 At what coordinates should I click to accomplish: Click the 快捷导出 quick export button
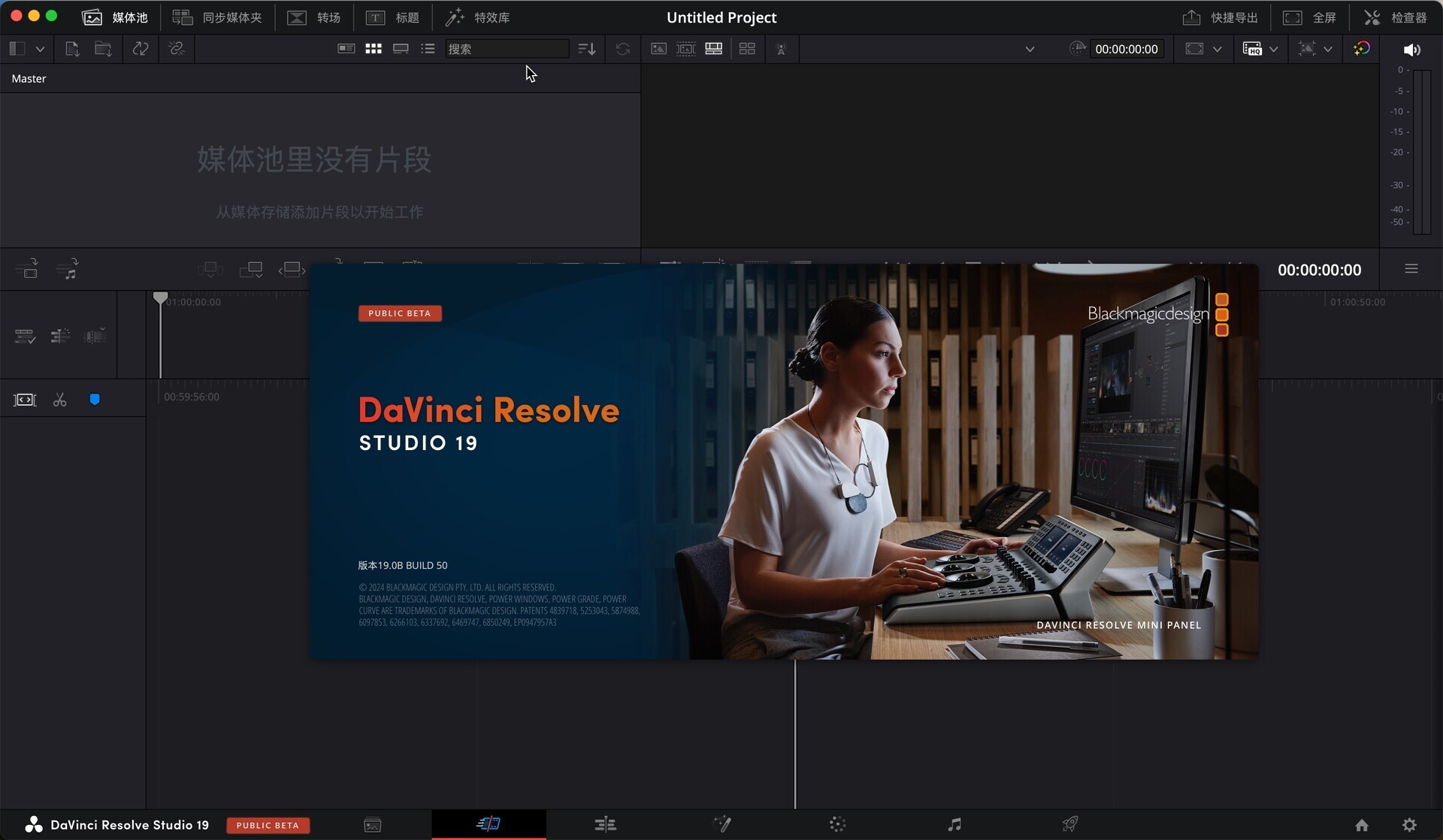[x=1220, y=17]
